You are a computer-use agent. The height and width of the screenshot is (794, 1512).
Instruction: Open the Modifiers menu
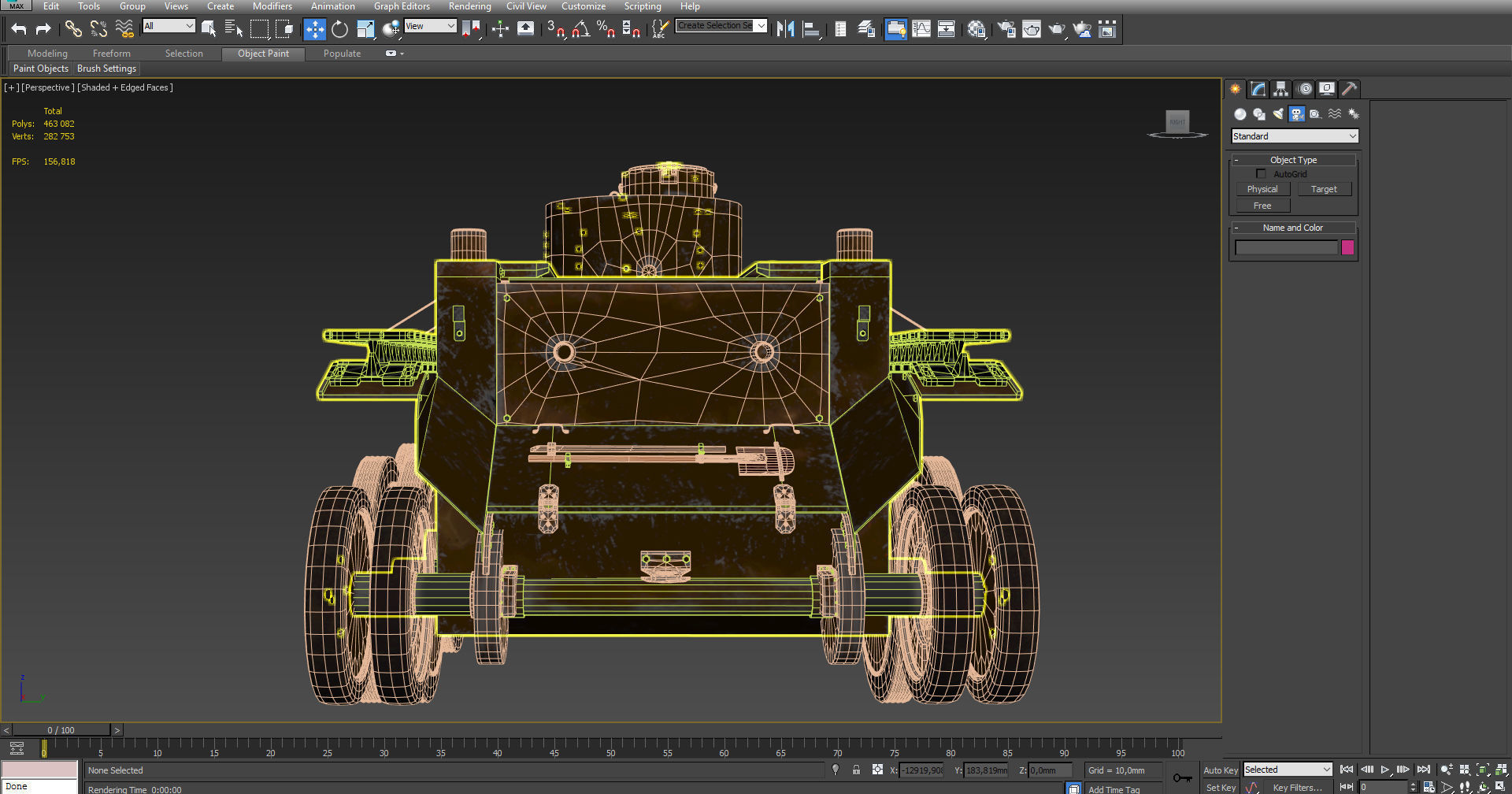(x=272, y=6)
